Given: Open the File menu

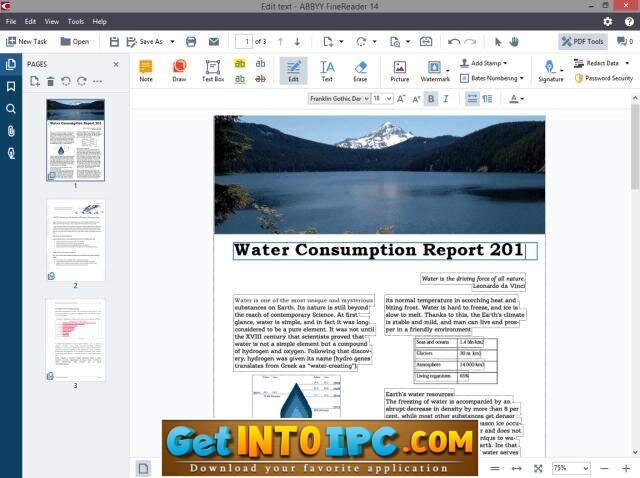Looking at the screenshot, I should [11, 21].
